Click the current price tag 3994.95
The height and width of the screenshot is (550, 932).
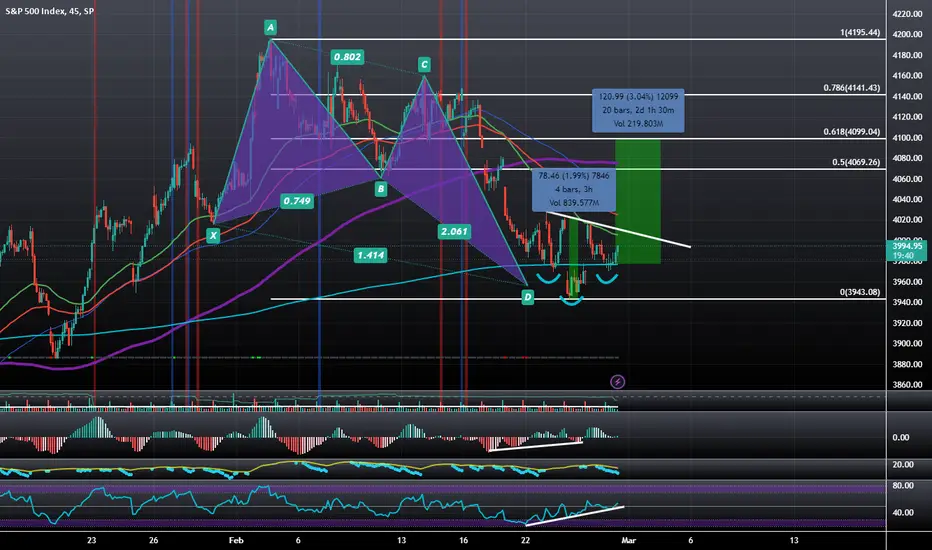(x=907, y=250)
